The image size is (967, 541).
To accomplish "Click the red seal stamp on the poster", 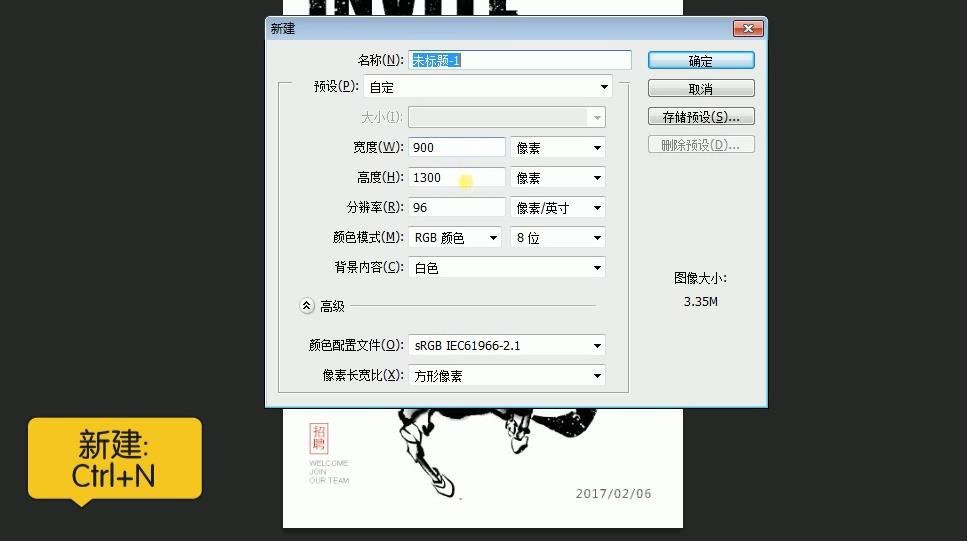I will coord(319,439).
